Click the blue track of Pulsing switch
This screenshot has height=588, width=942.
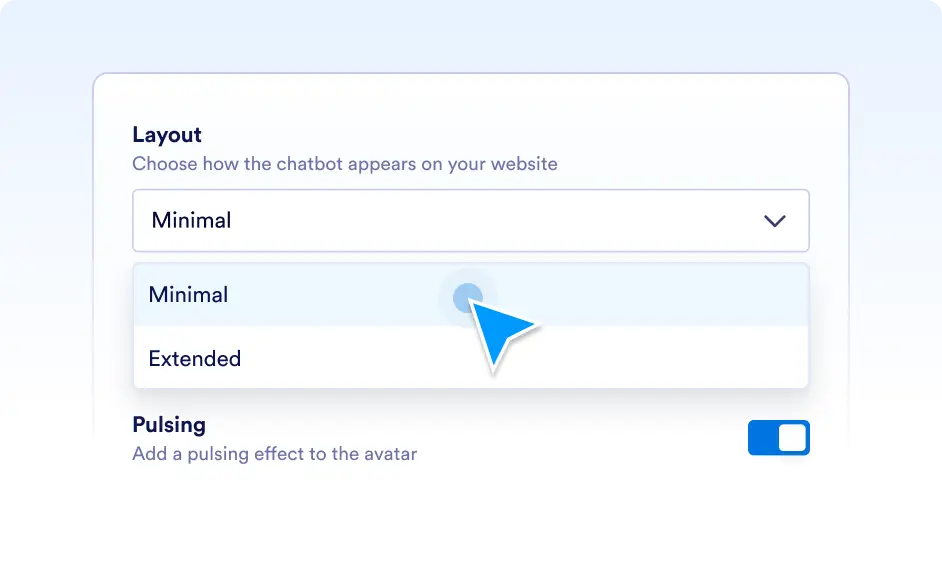(x=762, y=438)
